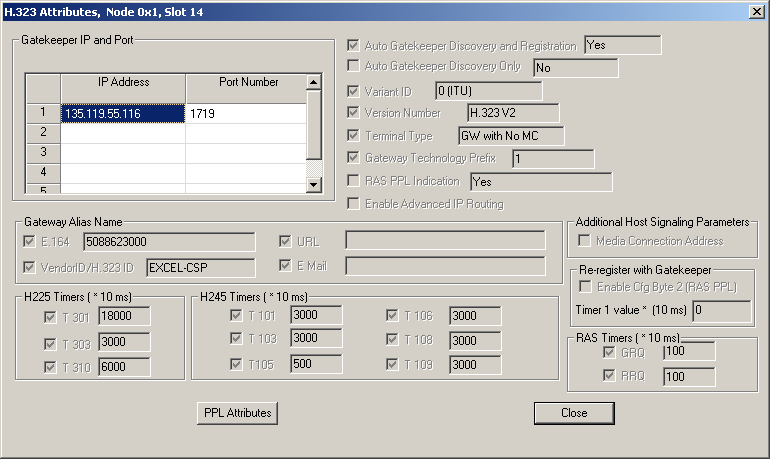Click the T 301 timer field
This screenshot has height=459, width=770.
point(122,316)
